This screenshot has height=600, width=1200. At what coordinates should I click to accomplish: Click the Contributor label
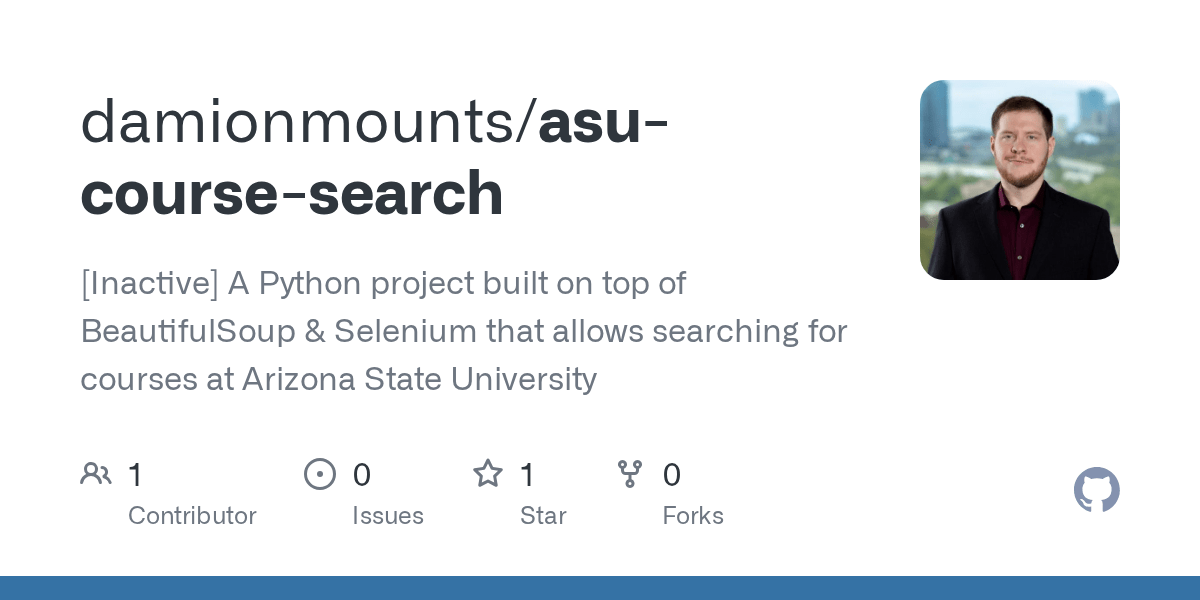pyautogui.click(x=192, y=516)
